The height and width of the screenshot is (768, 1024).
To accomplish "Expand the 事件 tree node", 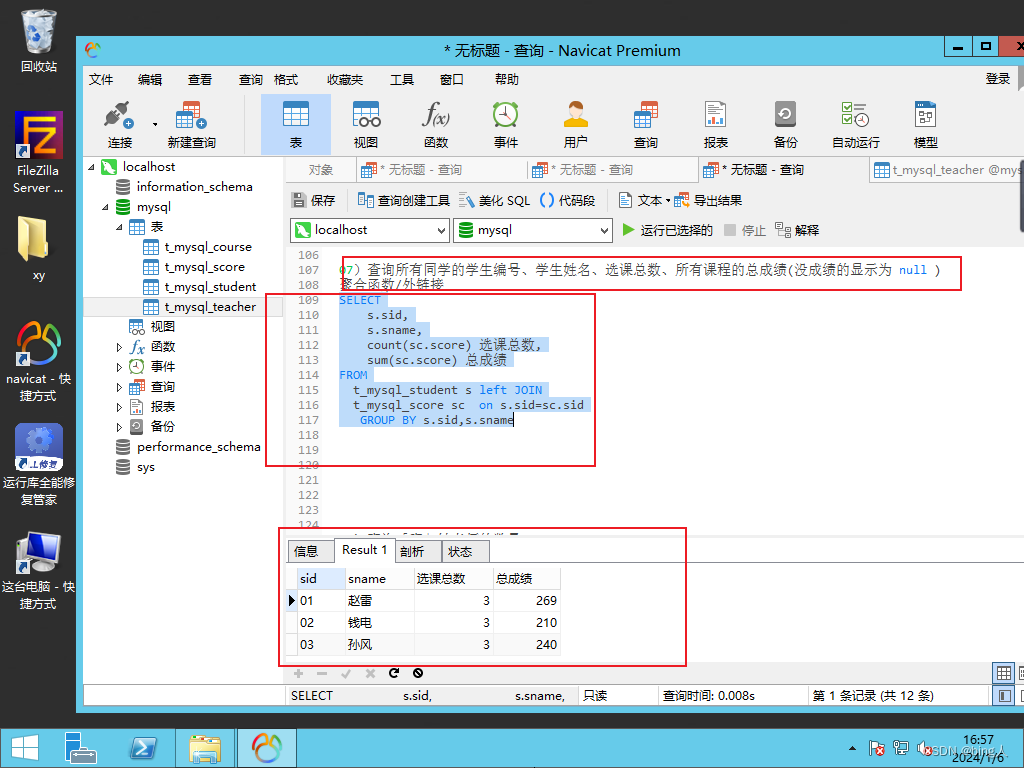I will click(119, 367).
